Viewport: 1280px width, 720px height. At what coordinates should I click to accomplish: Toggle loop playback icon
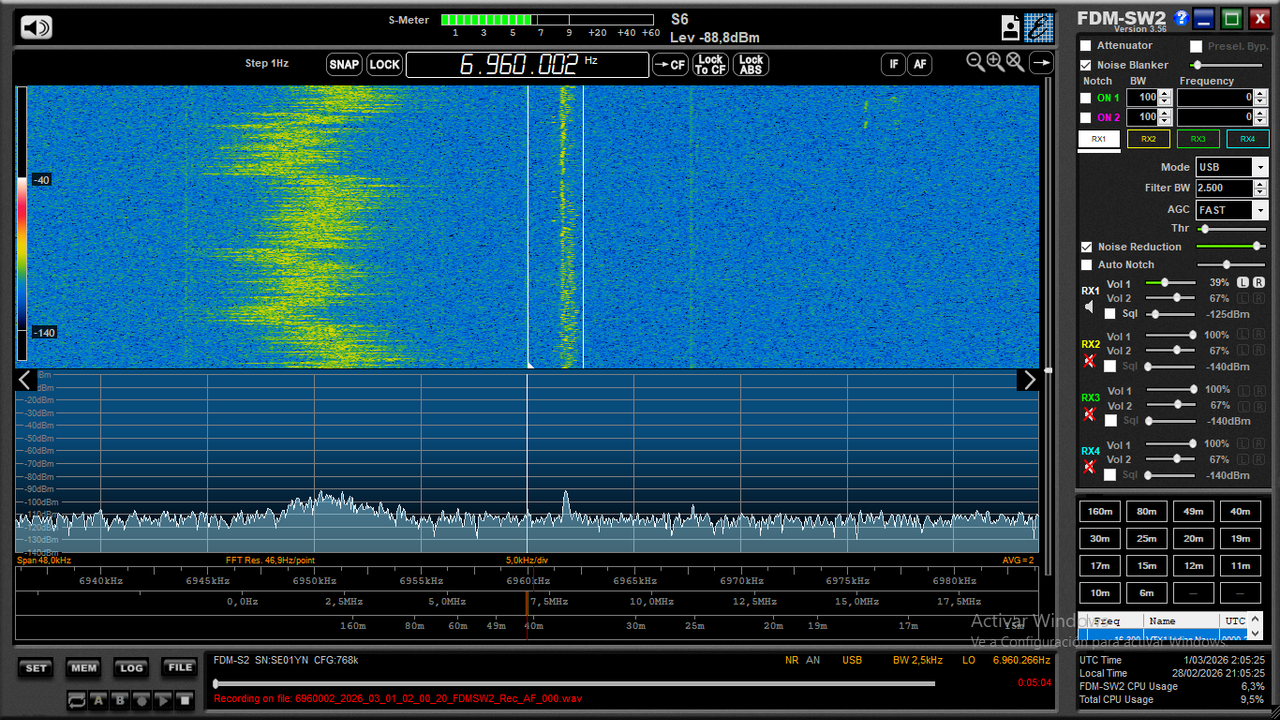[77, 700]
